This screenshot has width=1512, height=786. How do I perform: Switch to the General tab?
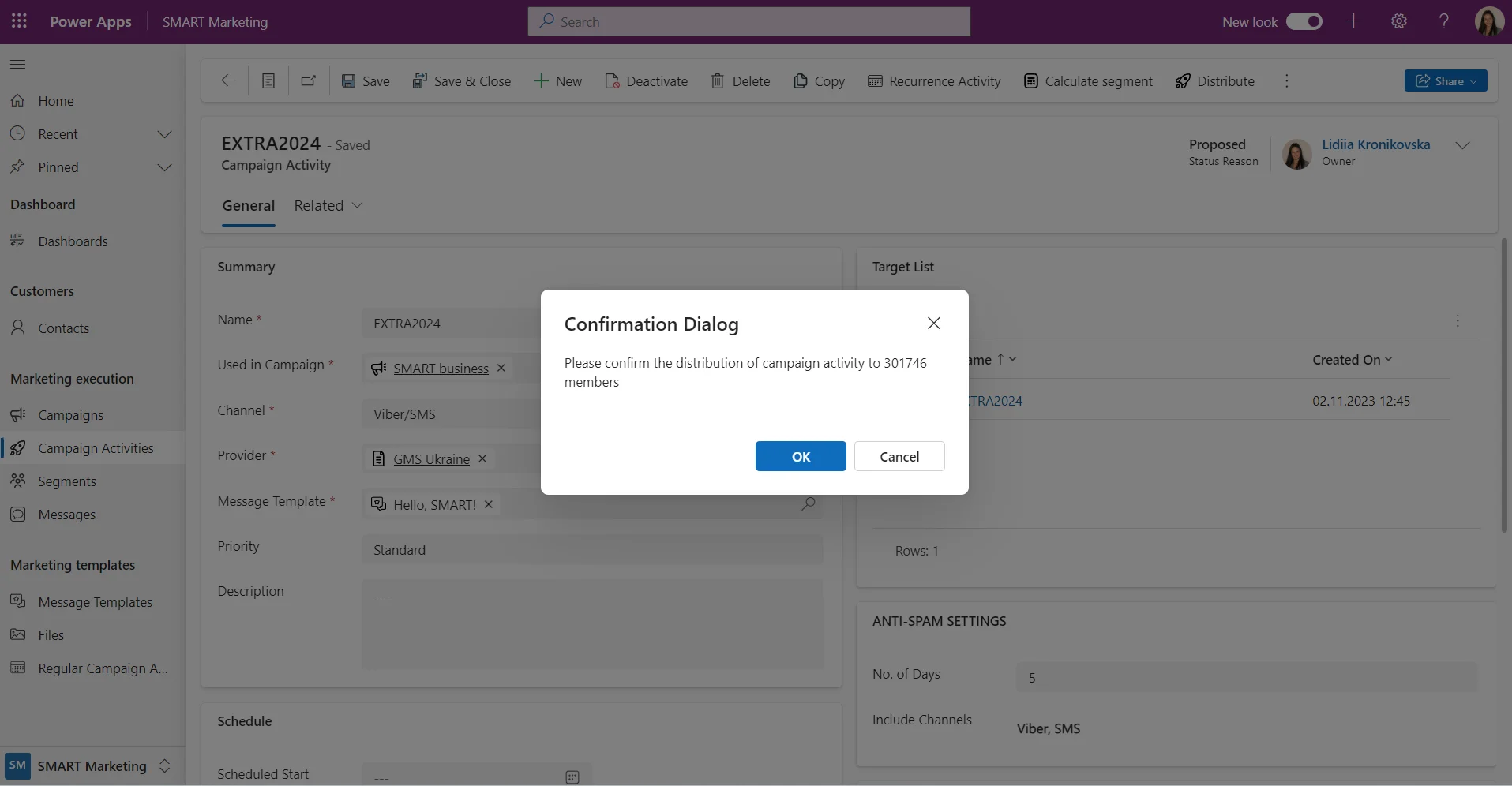pyautogui.click(x=248, y=205)
